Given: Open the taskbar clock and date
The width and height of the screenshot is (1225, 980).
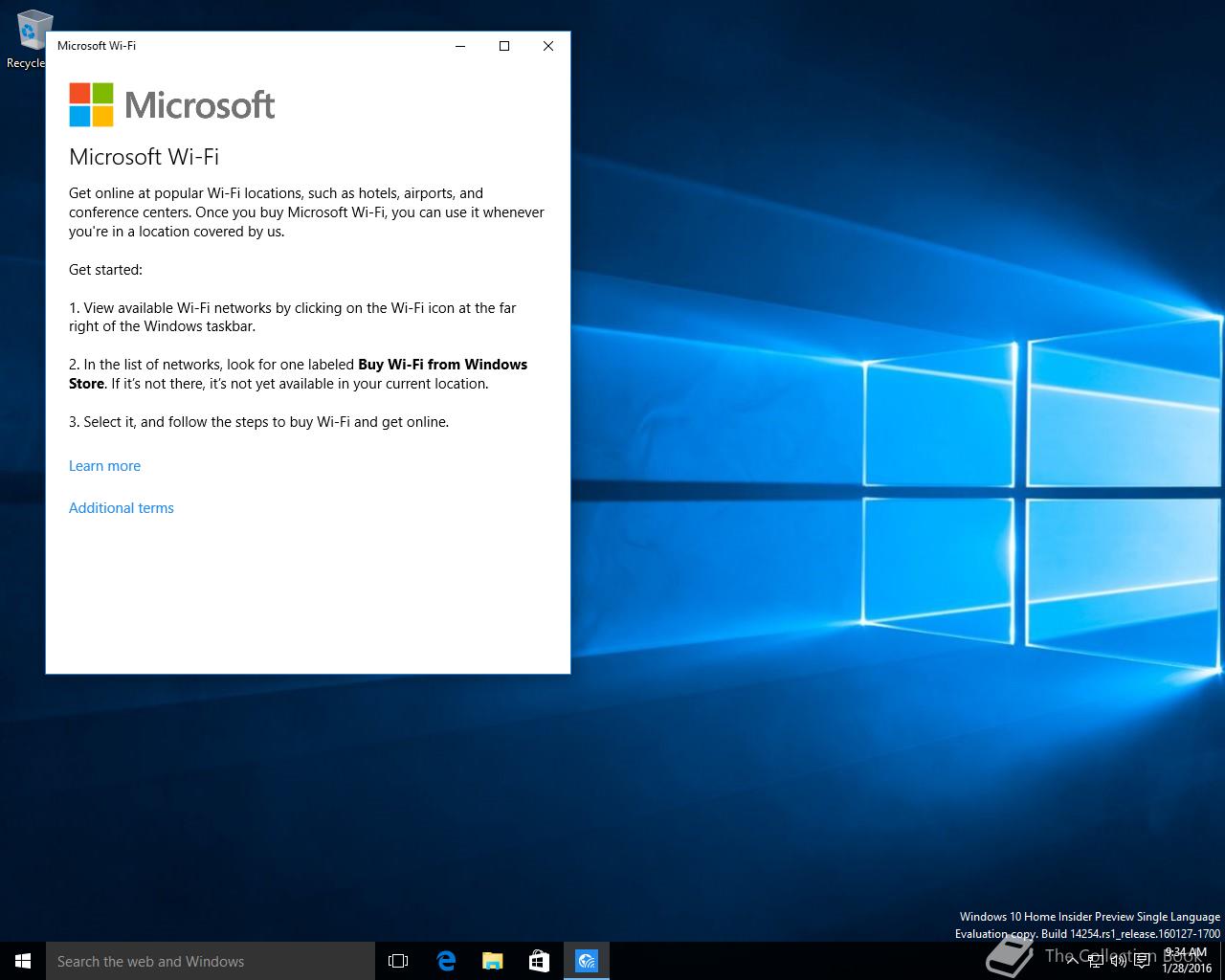Looking at the screenshot, I should [1186, 961].
